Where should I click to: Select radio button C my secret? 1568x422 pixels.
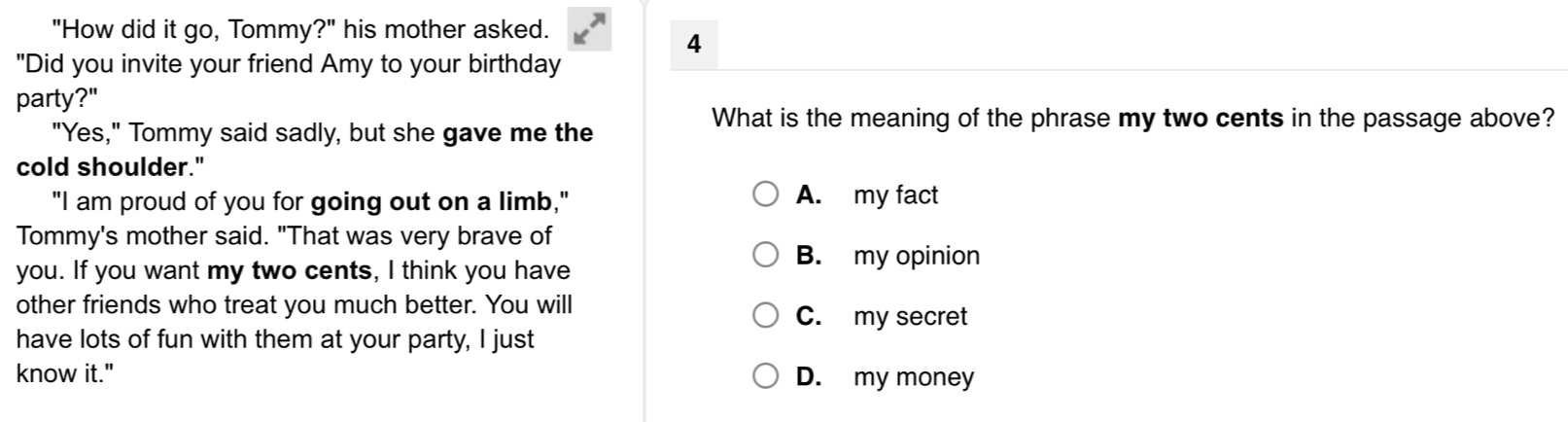click(766, 316)
